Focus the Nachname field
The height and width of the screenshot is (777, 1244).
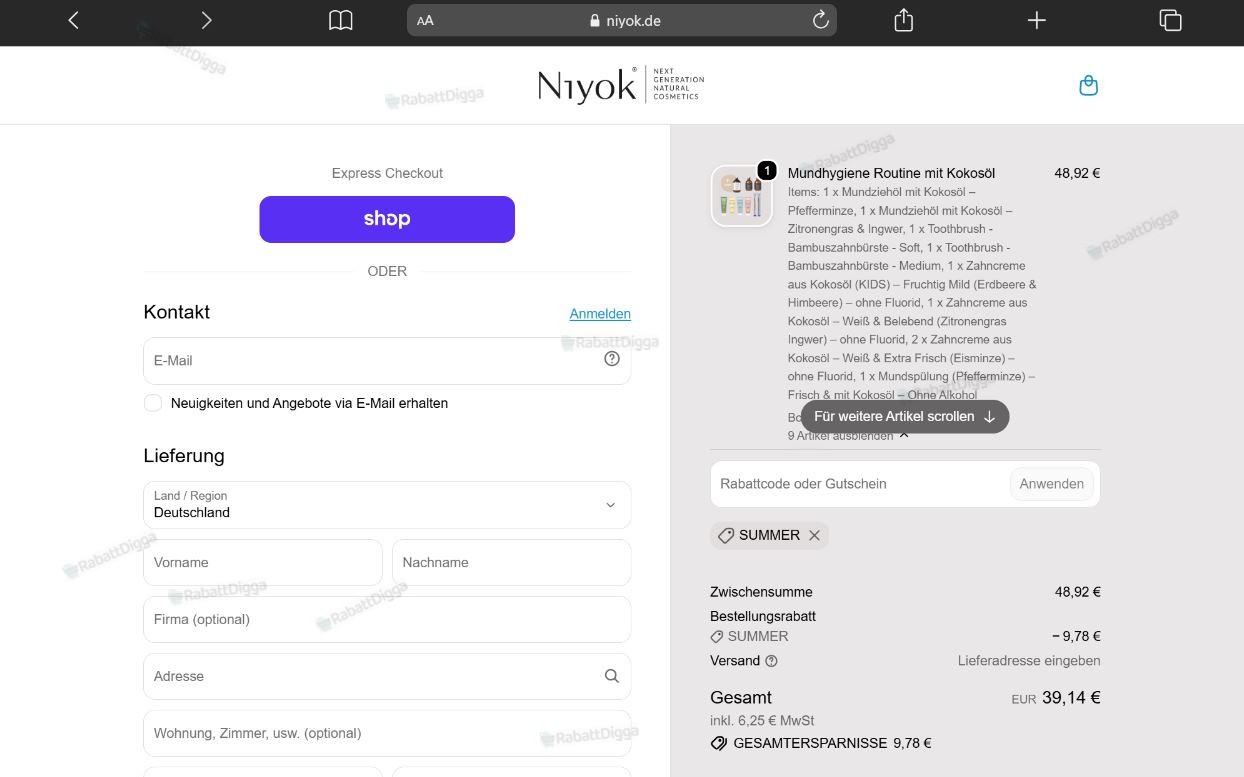[x=511, y=563]
